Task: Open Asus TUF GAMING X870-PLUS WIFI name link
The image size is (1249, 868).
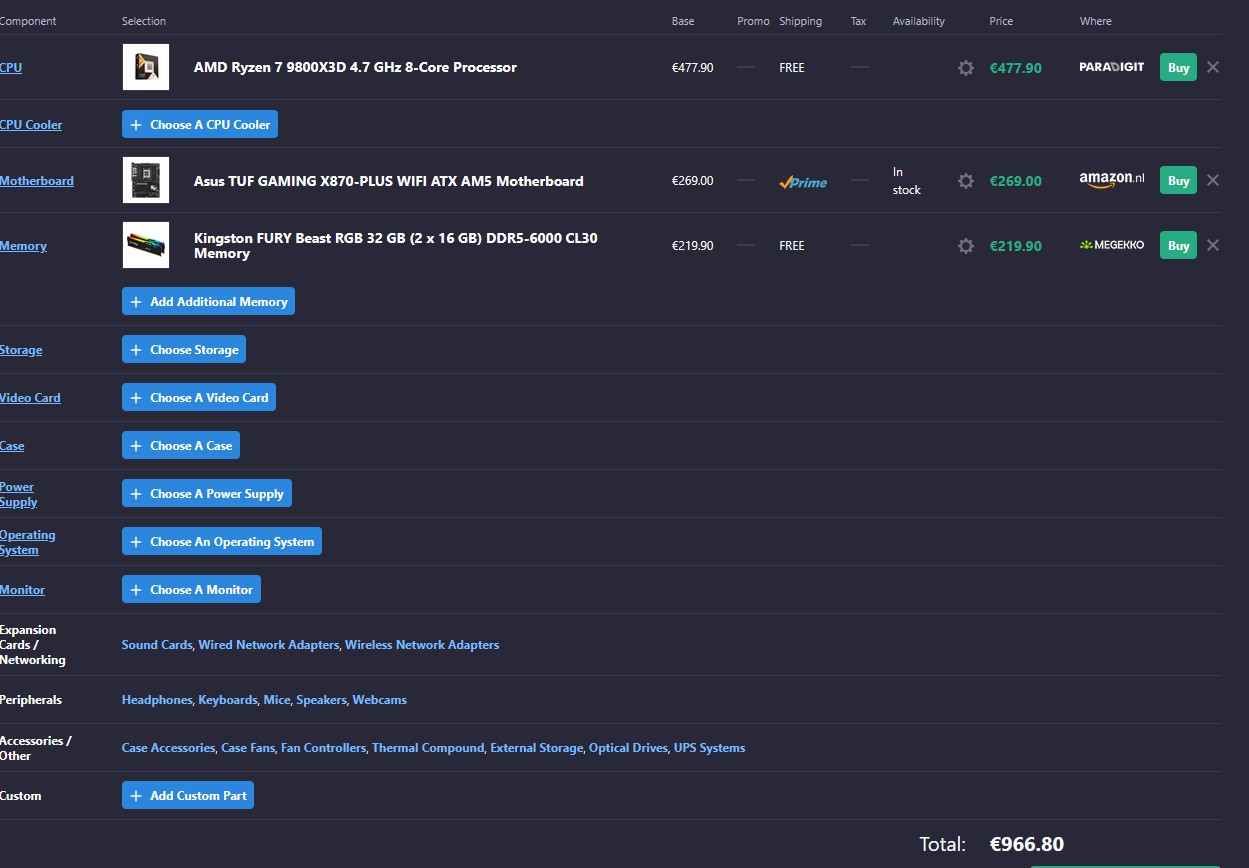Action: point(388,181)
